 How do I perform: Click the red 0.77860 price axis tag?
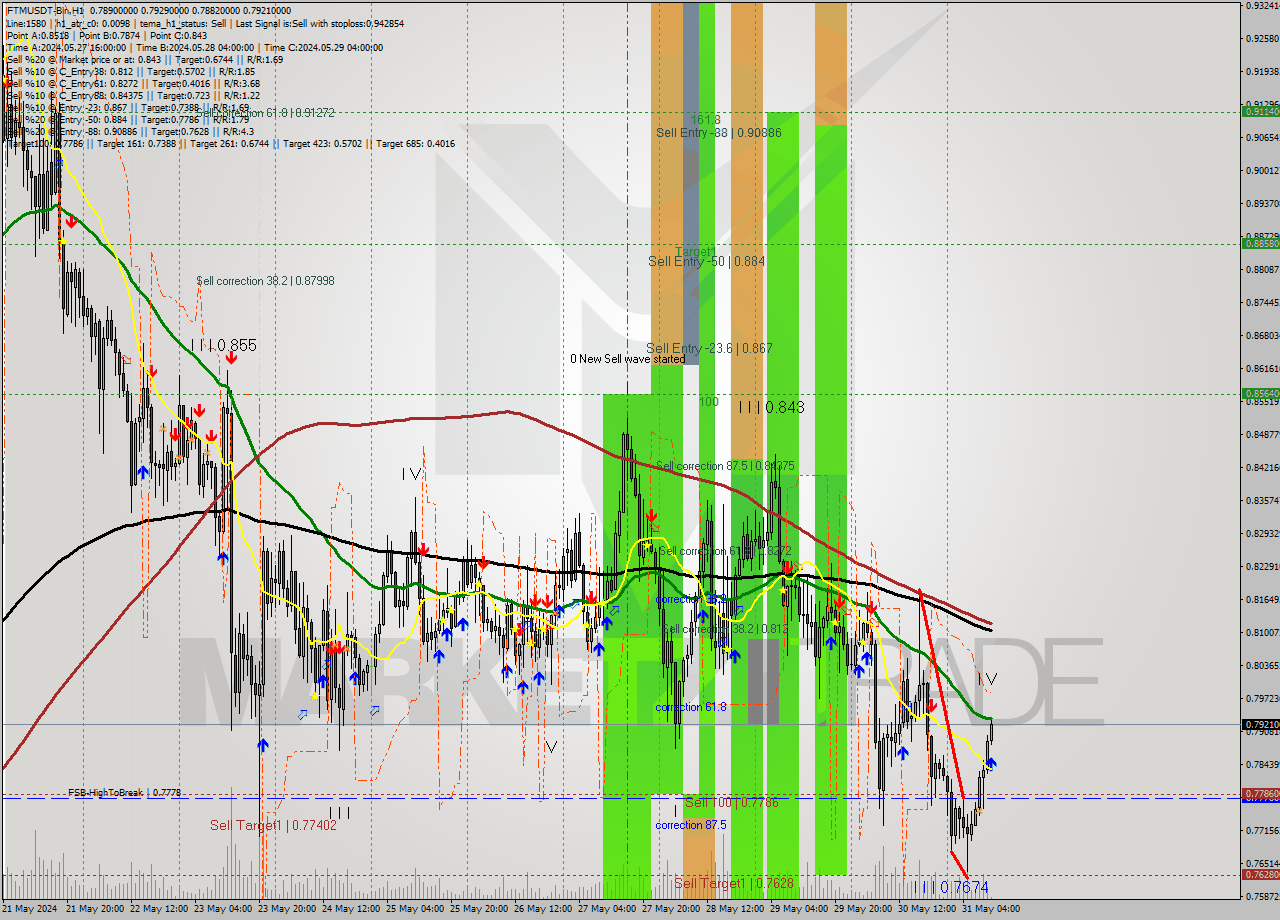point(1260,793)
